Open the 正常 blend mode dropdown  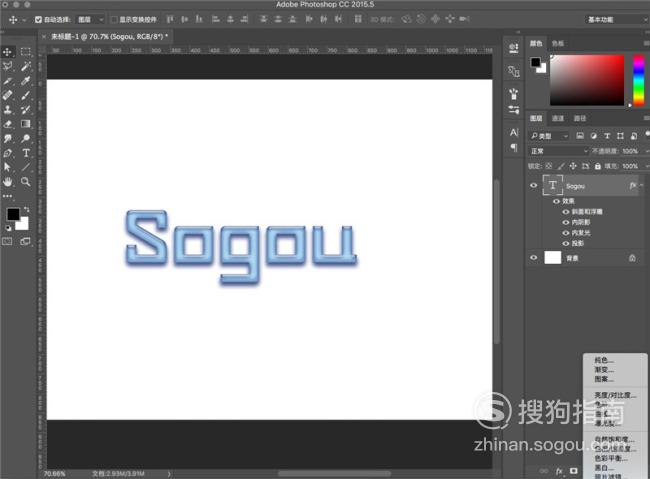pos(559,151)
